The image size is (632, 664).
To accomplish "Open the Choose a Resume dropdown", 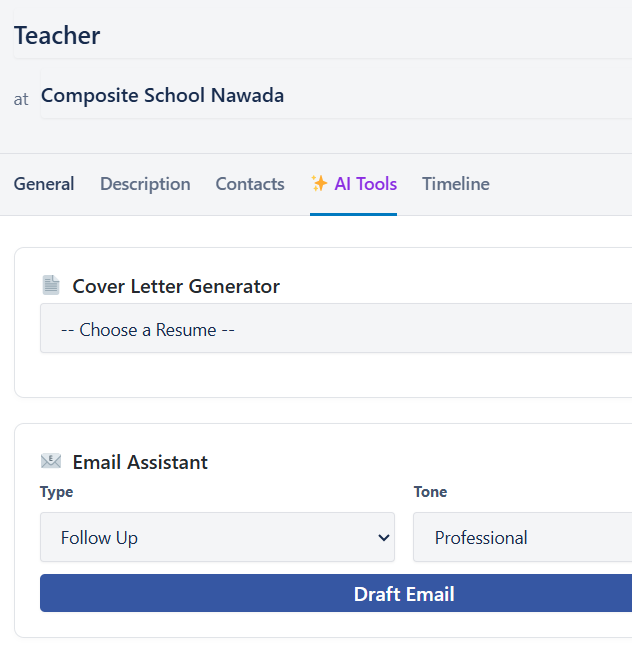I will pos(336,329).
